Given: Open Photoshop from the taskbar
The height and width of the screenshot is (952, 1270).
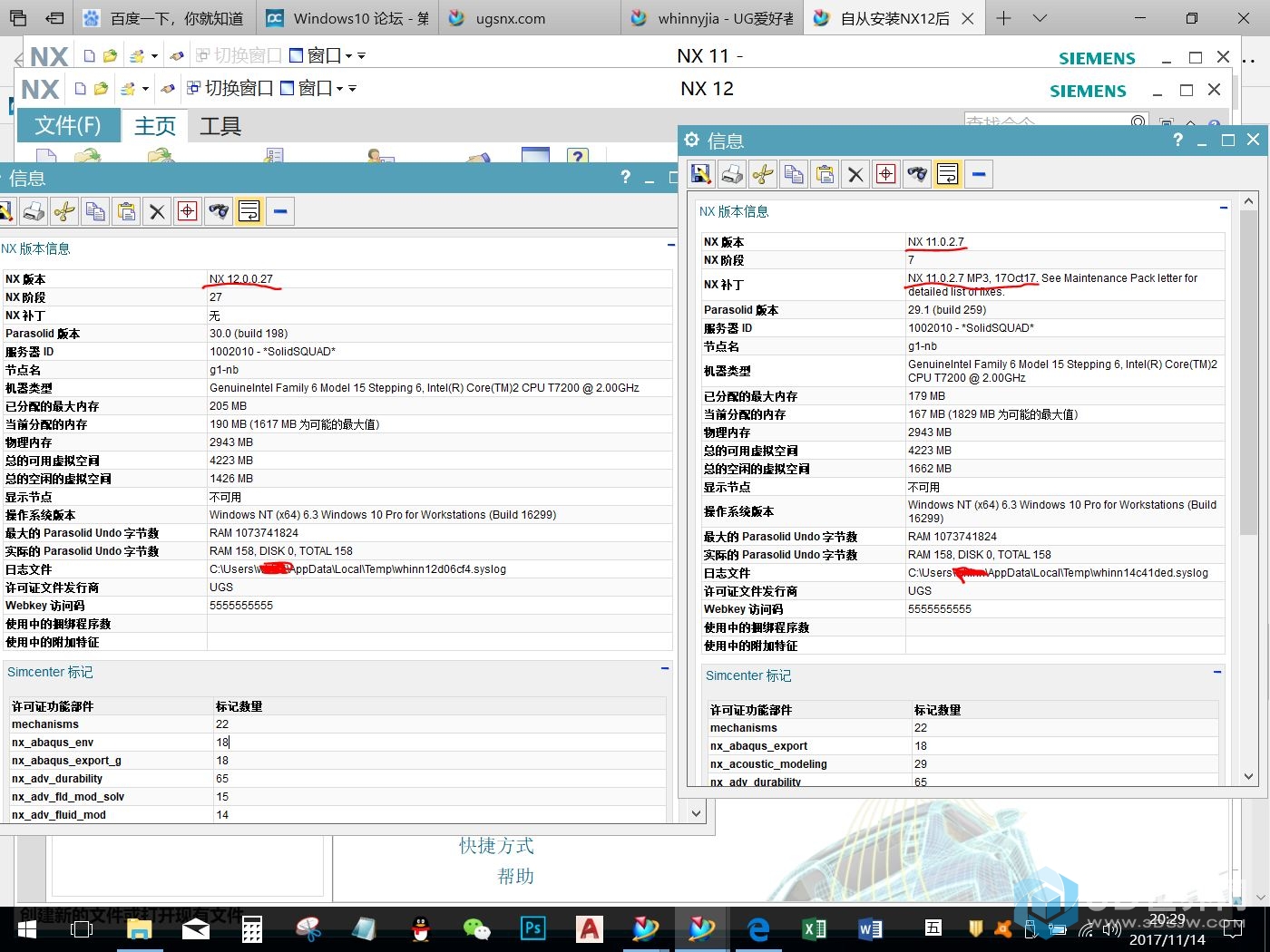Looking at the screenshot, I should coord(532,928).
